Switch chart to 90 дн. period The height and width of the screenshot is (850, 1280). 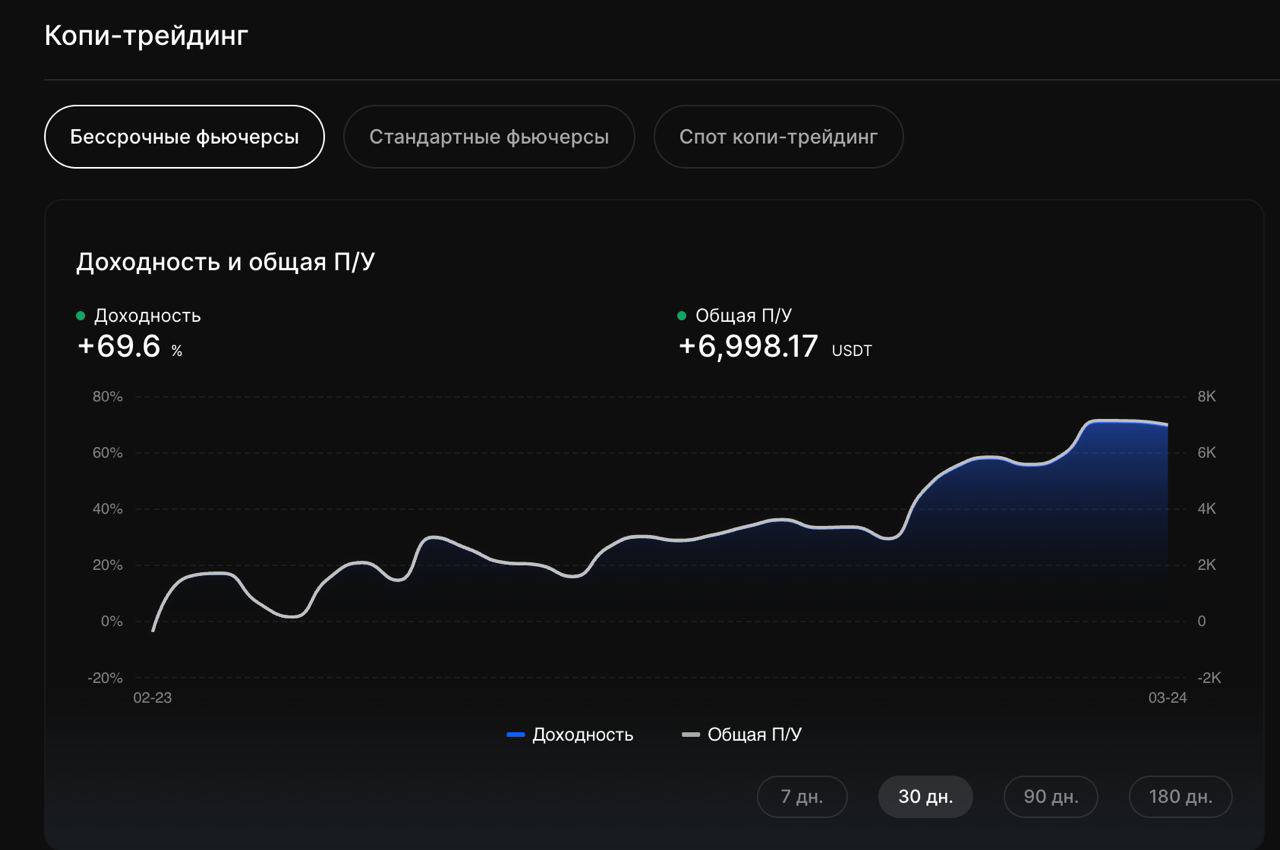click(1050, 797)
